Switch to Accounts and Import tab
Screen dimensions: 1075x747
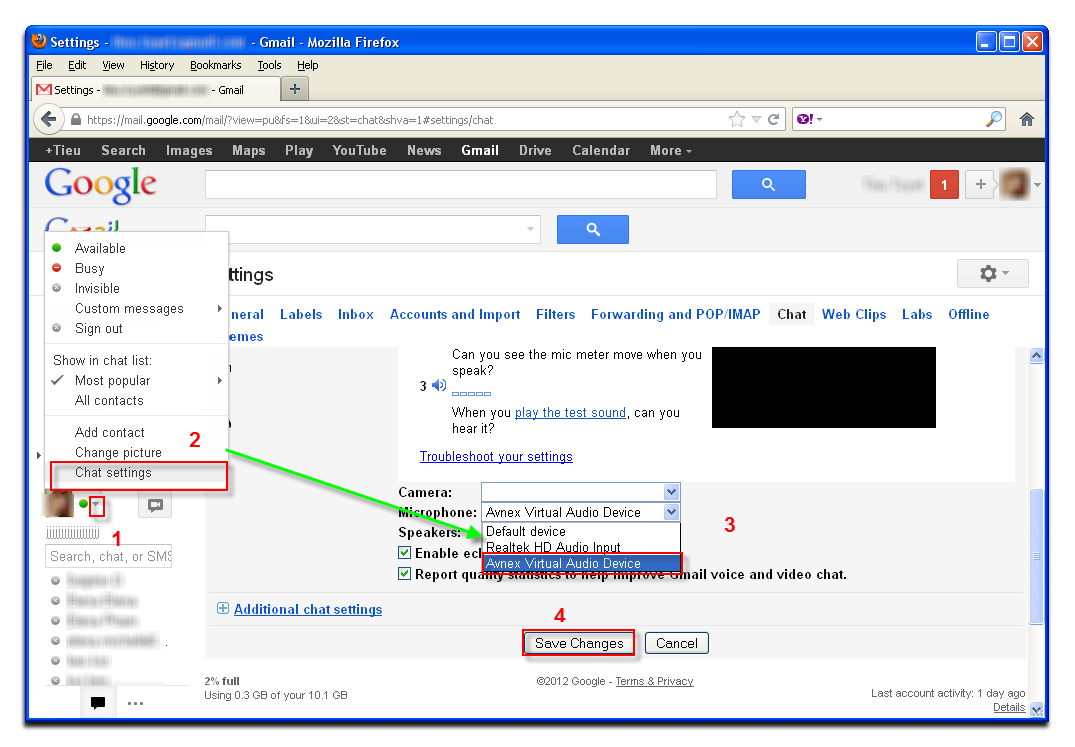pyautogui.click(x=455, y=315)
